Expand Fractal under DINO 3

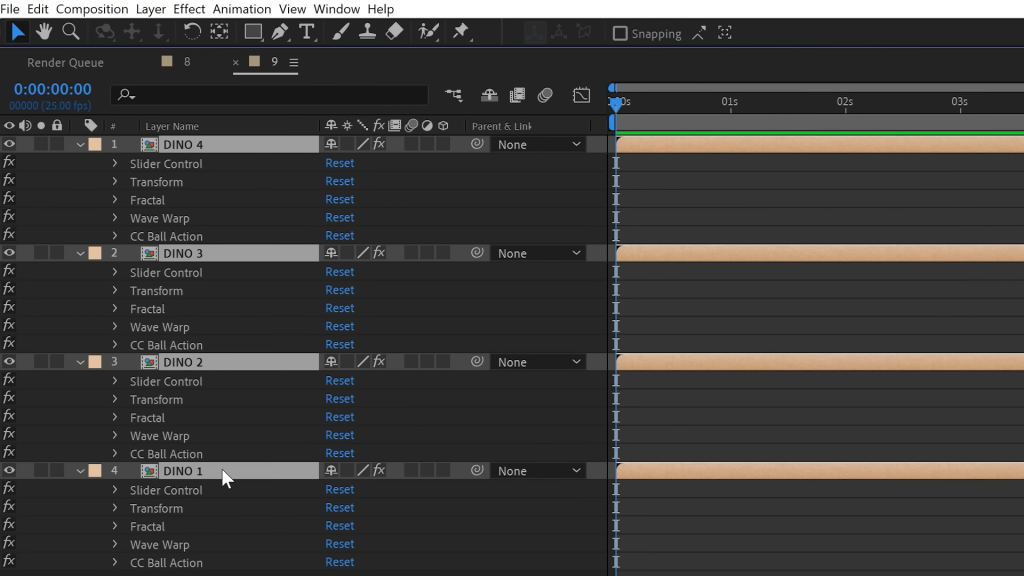(x=115, y=308)
